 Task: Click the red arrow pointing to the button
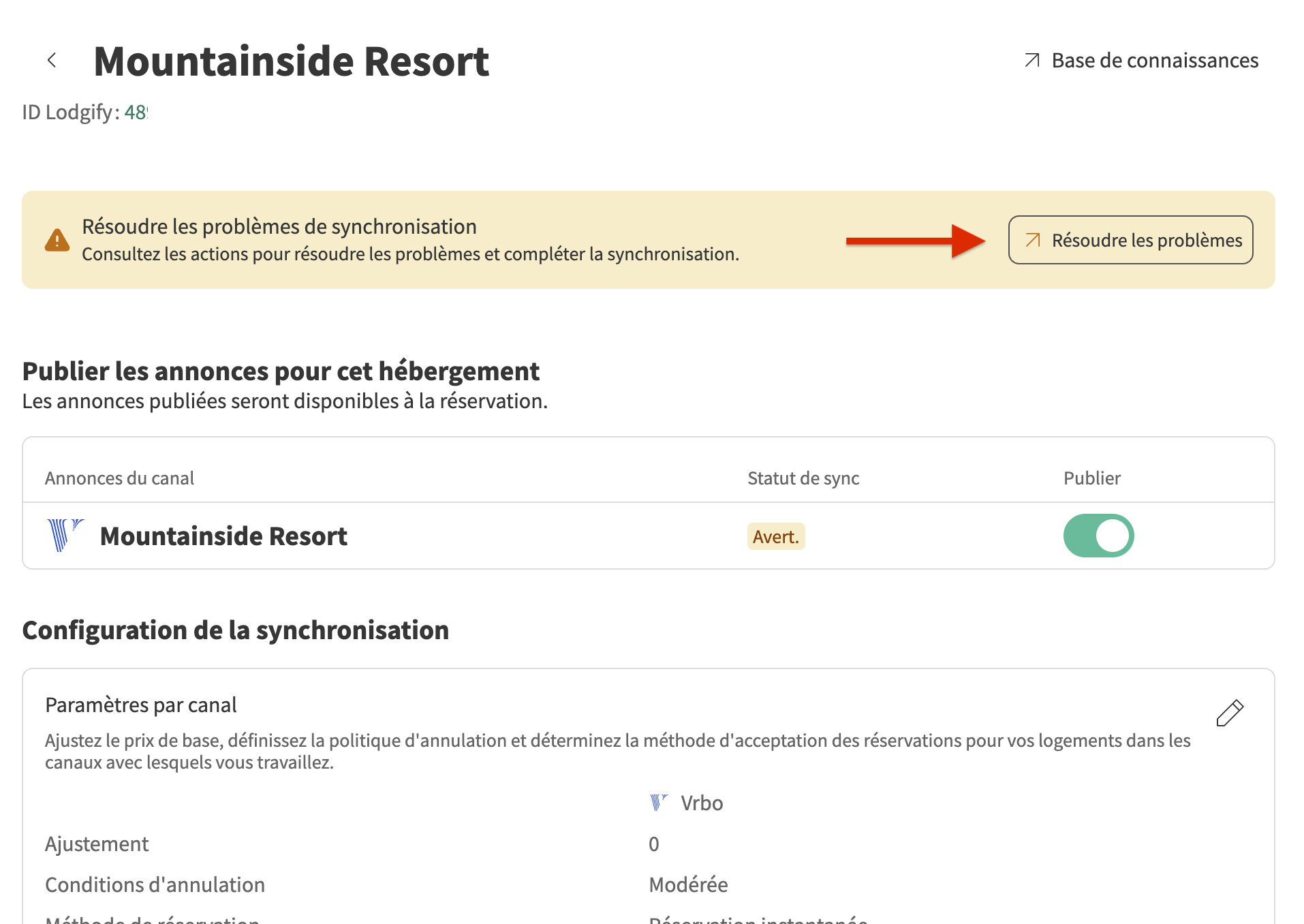tap(915, 241)
